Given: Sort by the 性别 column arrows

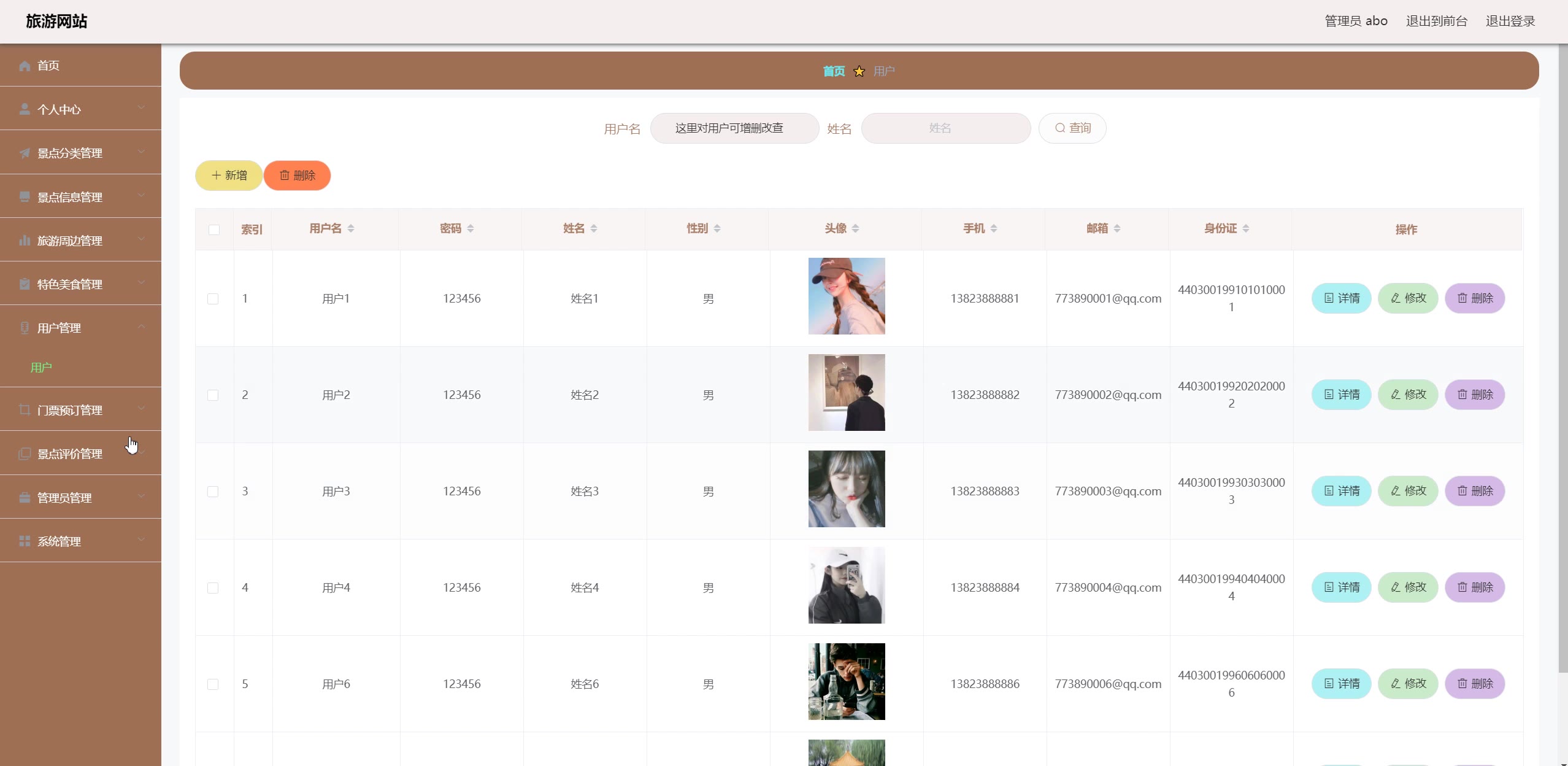Looking at the screenshot, I should coord(717,228).
